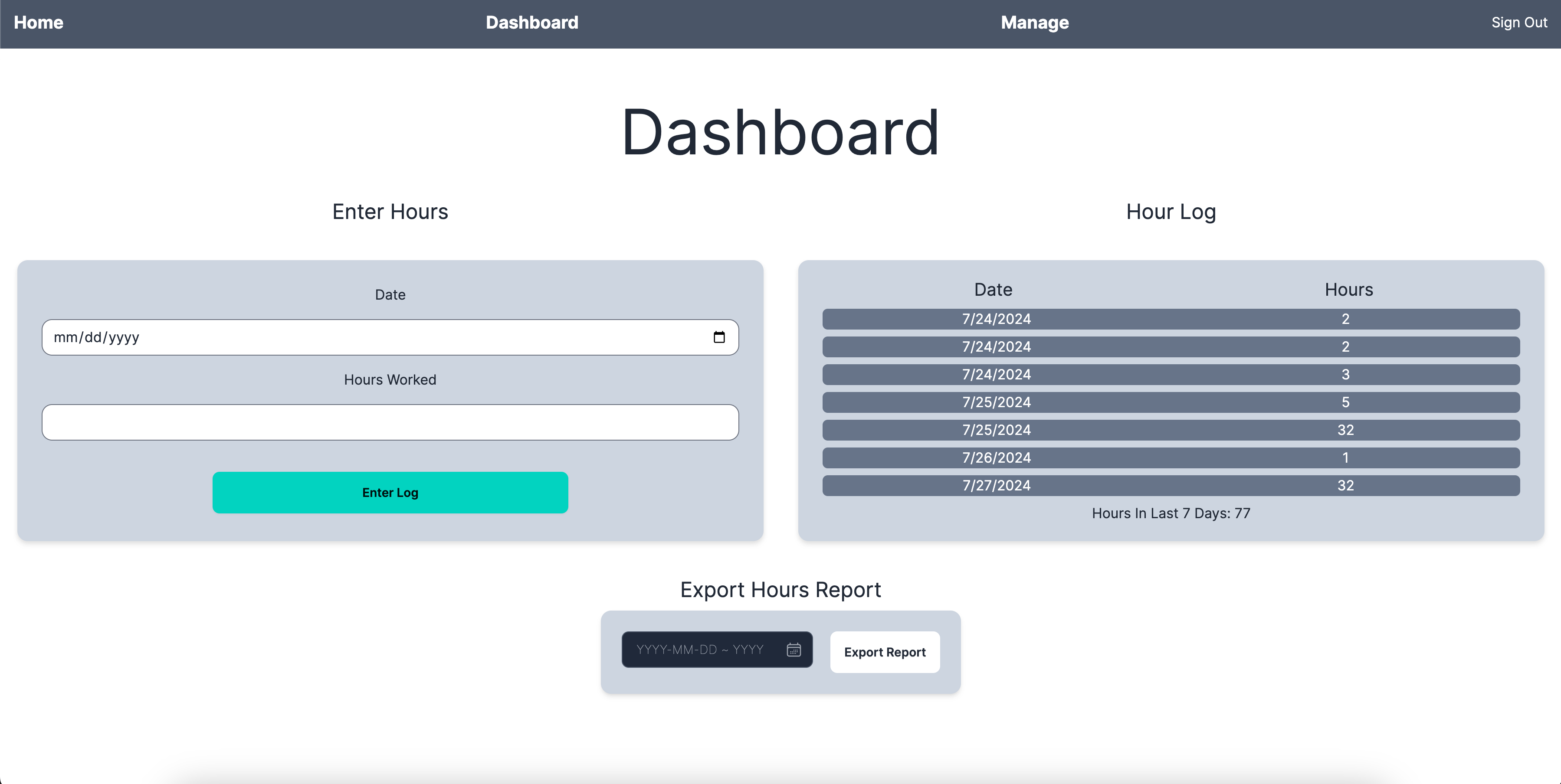Sign Out of the account
Image resolution: width=1561 pixels, height=784 pixels.
[x=1518, y=23]
